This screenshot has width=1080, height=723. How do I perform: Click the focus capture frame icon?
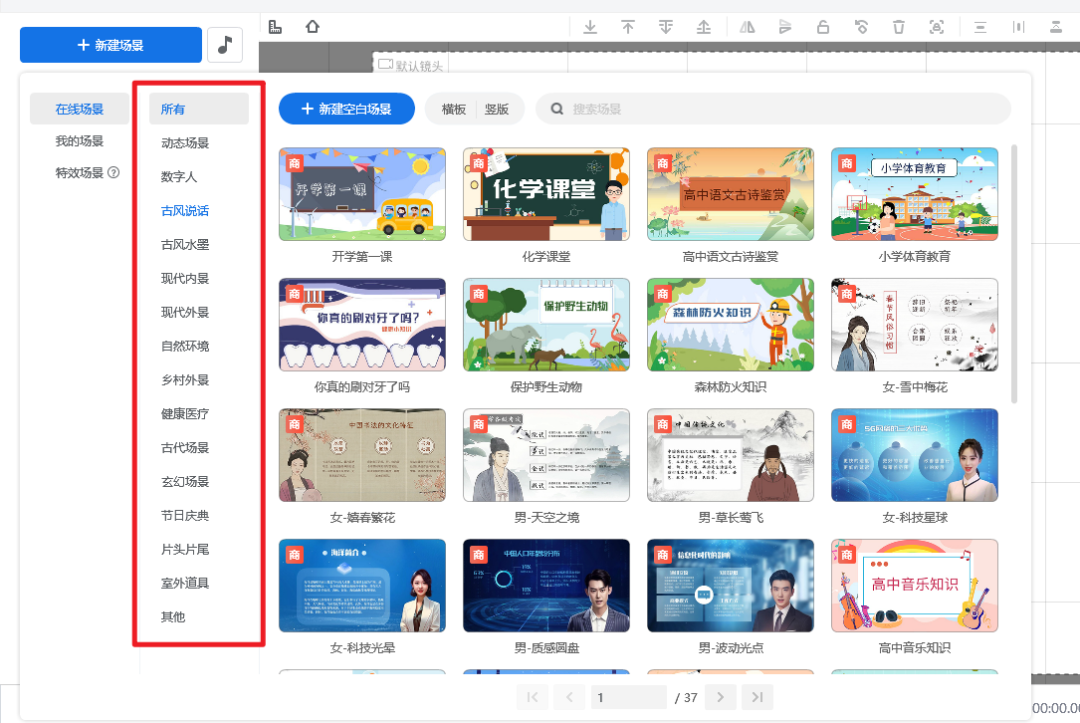tap(937, 28)
